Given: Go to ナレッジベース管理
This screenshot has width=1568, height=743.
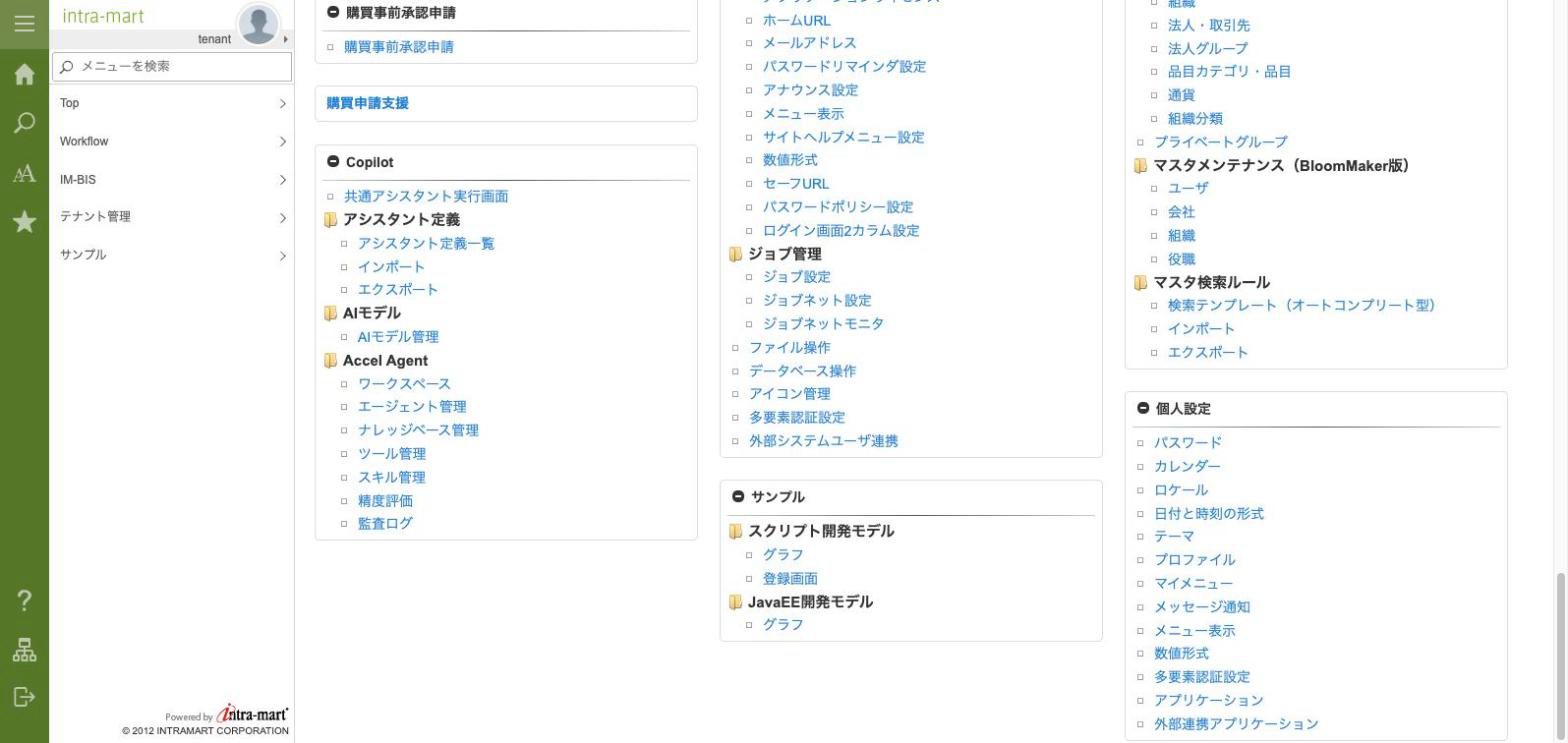Looking at the screenshot, I should point(418,430).
